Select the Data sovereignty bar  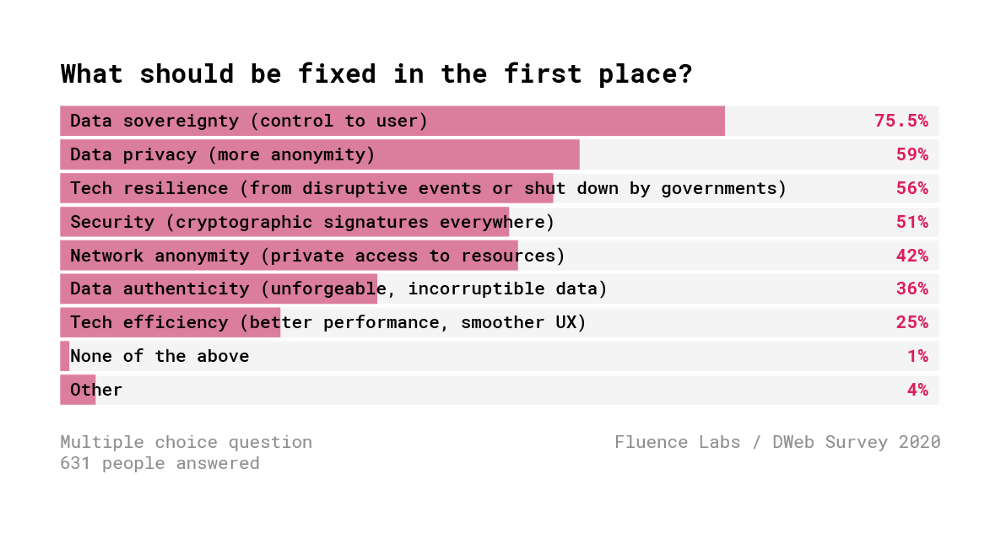(392, 121)
